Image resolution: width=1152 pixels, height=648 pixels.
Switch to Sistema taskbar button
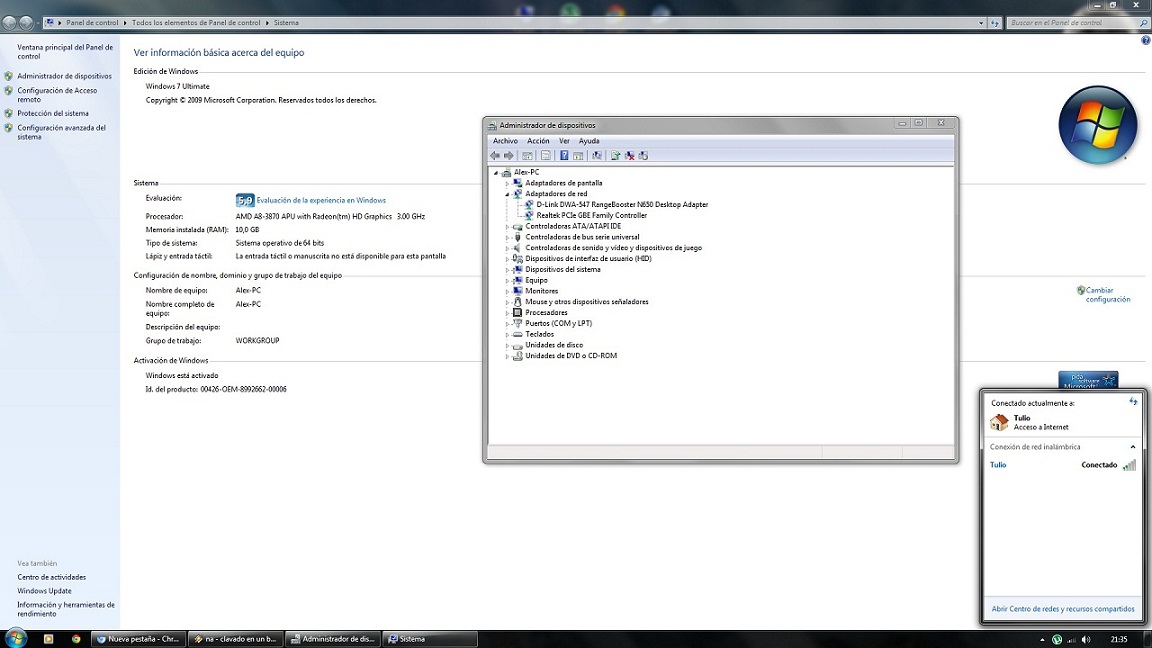coord(430,639)
